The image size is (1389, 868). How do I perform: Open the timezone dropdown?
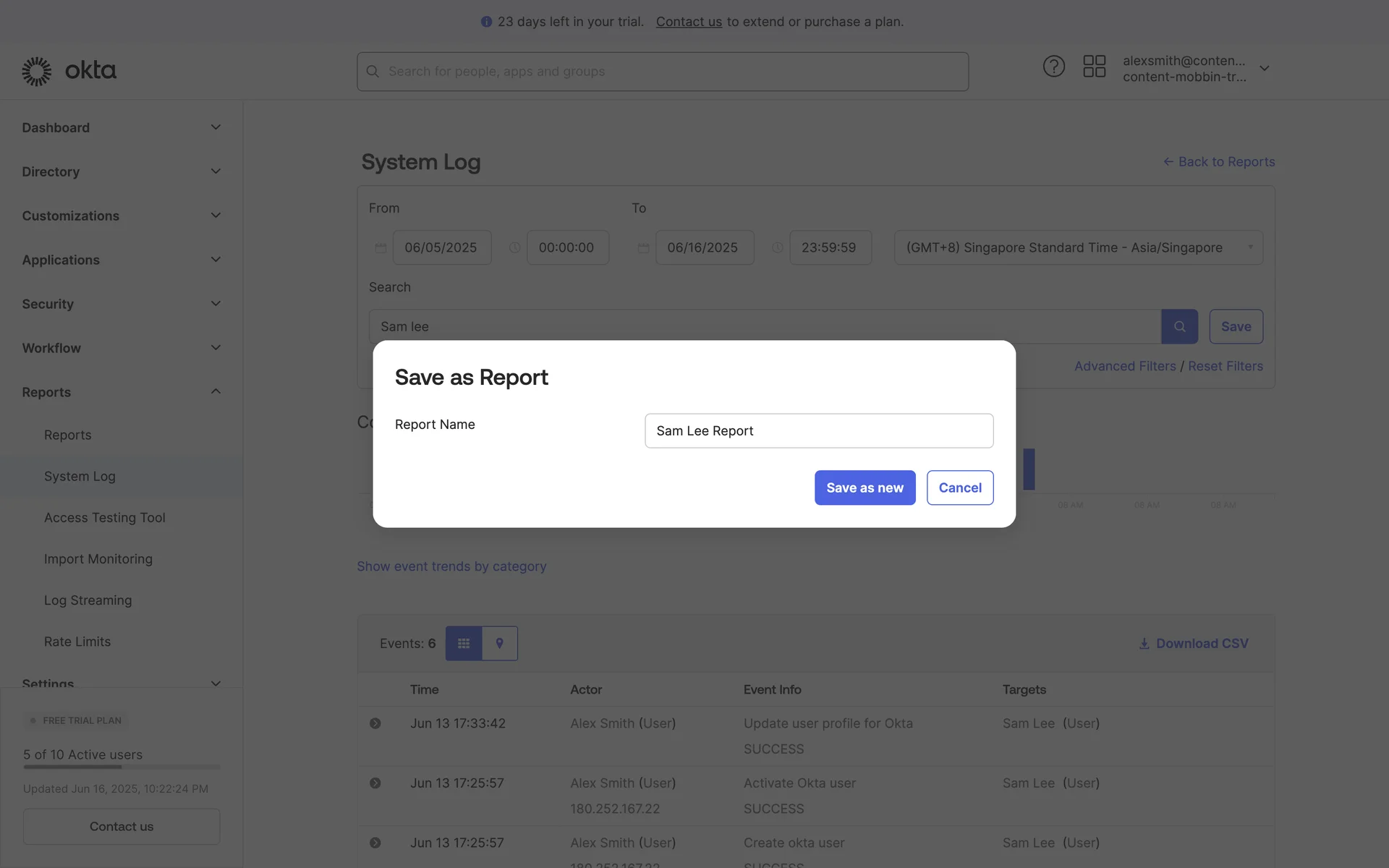[x=1078, y=247]
